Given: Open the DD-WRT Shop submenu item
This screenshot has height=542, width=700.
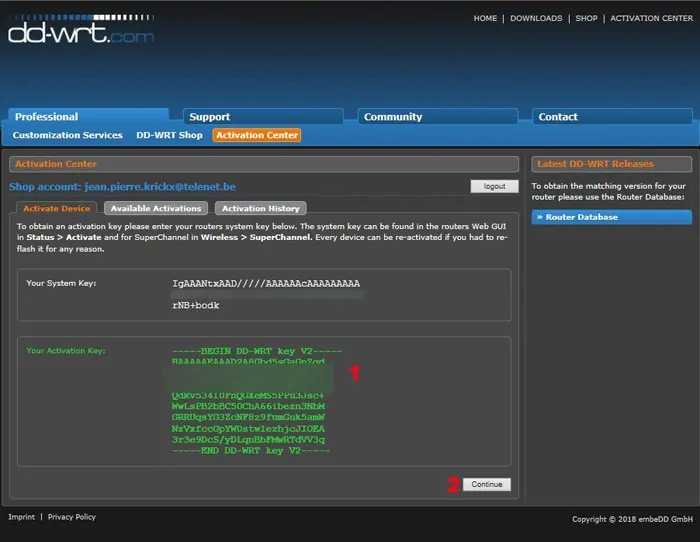Looking at the screenshot, I should tap(169, 135).
